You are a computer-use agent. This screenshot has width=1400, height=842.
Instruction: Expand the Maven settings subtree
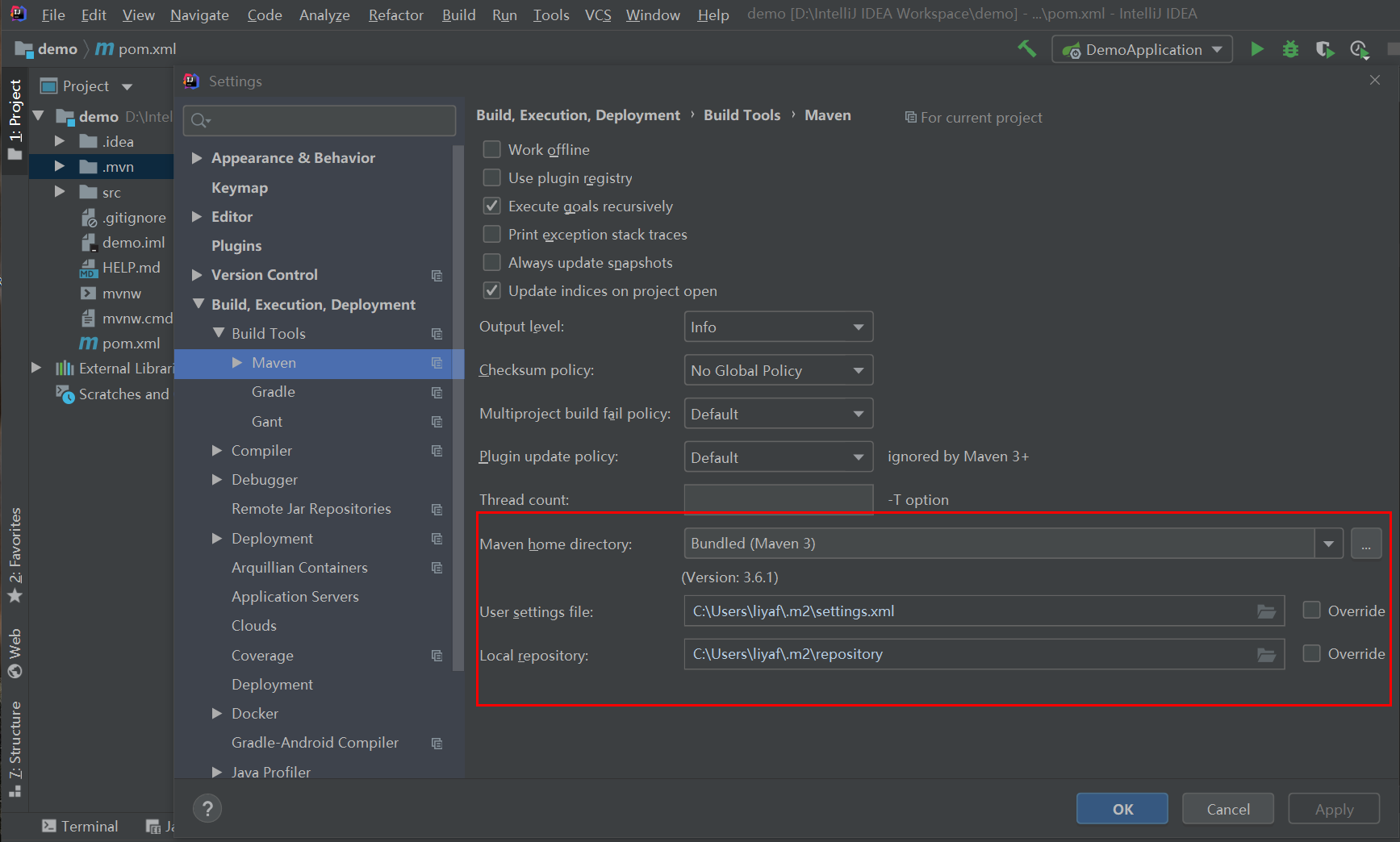click(237, 363)
